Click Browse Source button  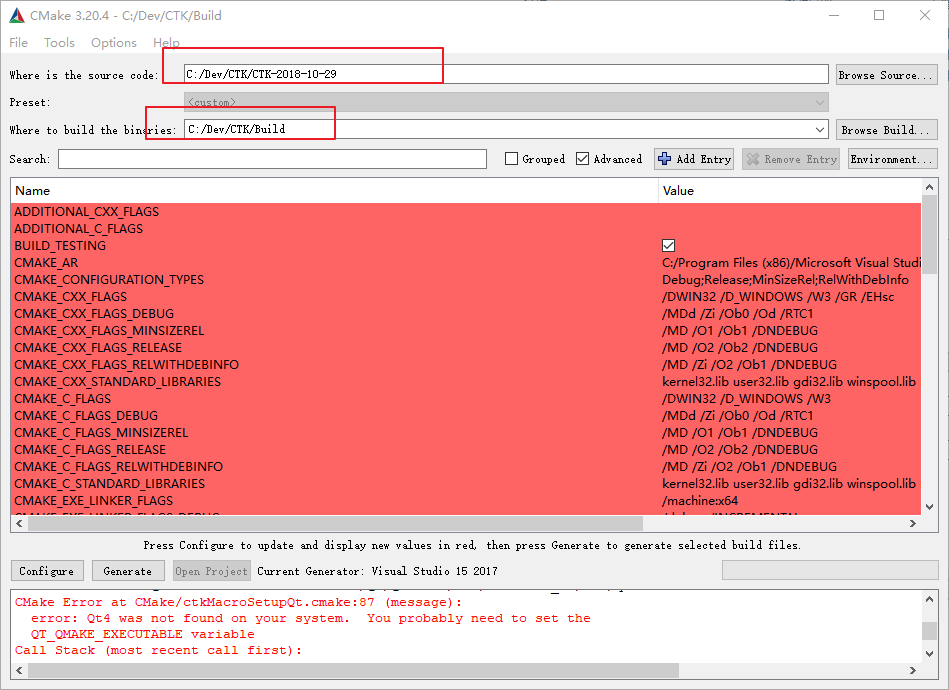pyautogui.click(x=887, y=75)
